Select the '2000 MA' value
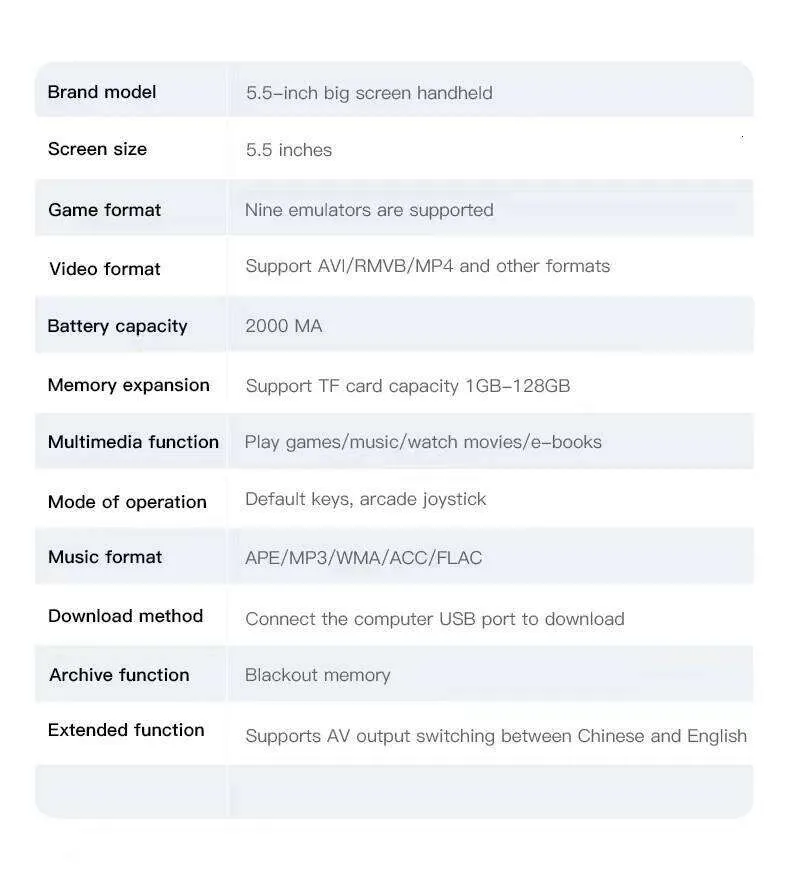The image size is (790, 891). 284,326
